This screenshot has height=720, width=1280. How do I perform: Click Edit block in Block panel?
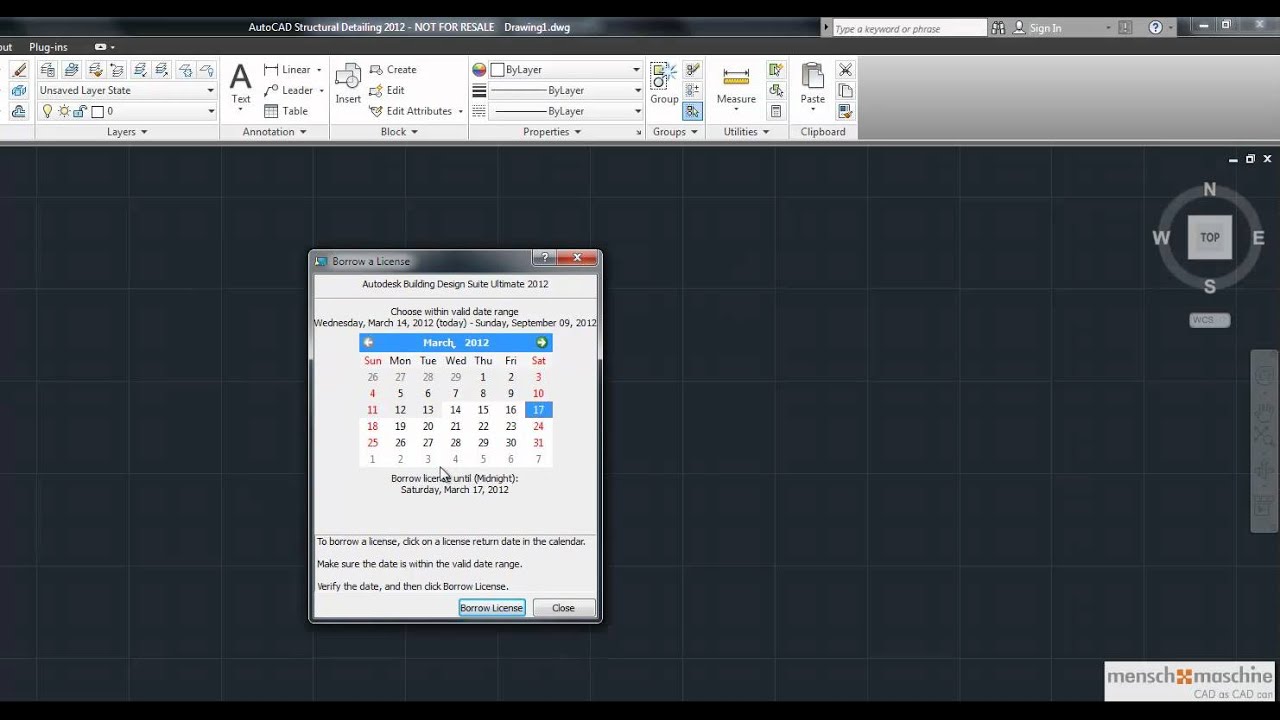(387, 90)
